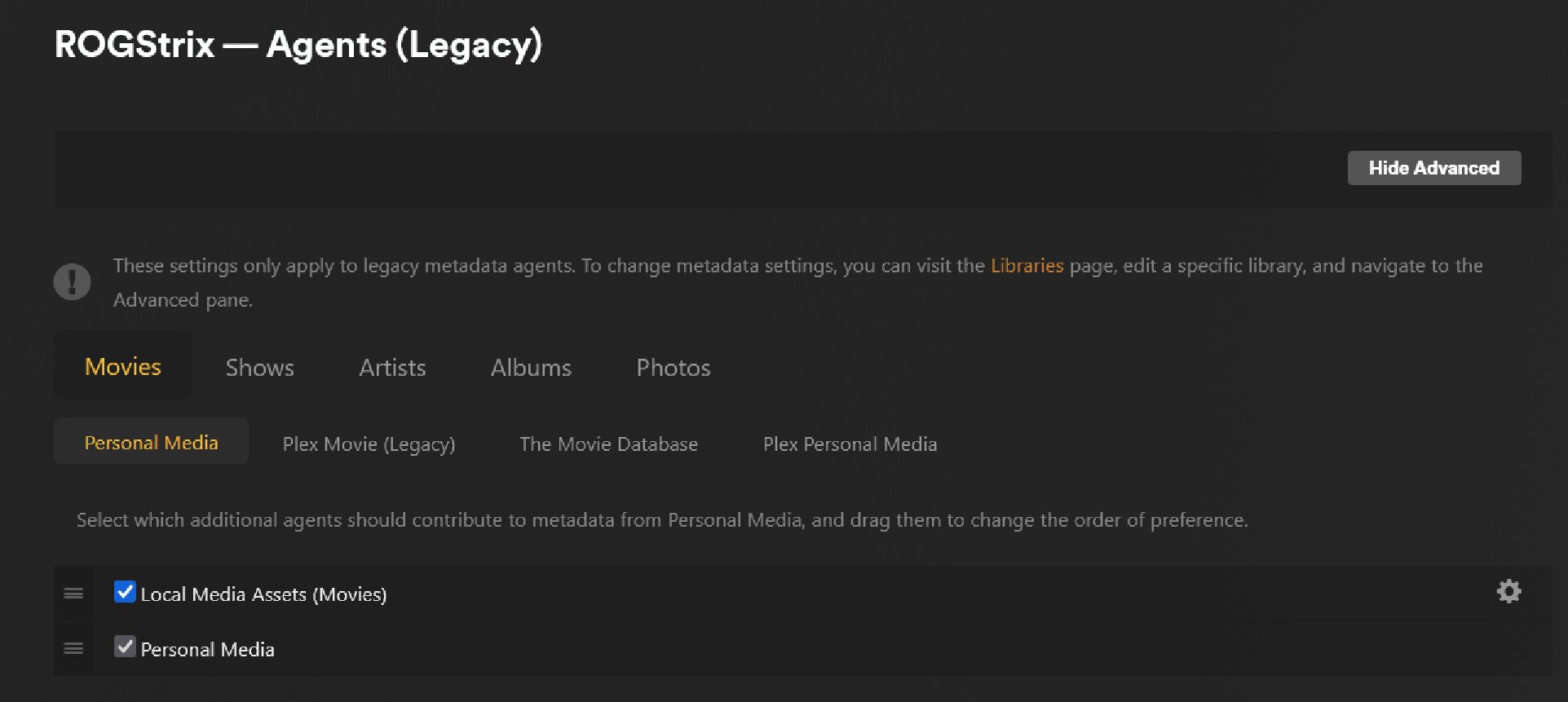Viewport: 1568px width, 702px height.
Task: Toggle the Personal Media agent checkbox
Action: [125, 647]
